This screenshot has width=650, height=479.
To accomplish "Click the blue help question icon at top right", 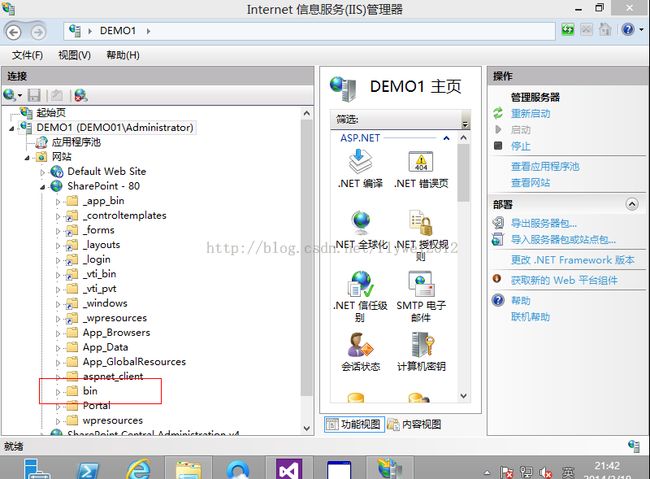I will pyautogui.click(x=628, y=30).
